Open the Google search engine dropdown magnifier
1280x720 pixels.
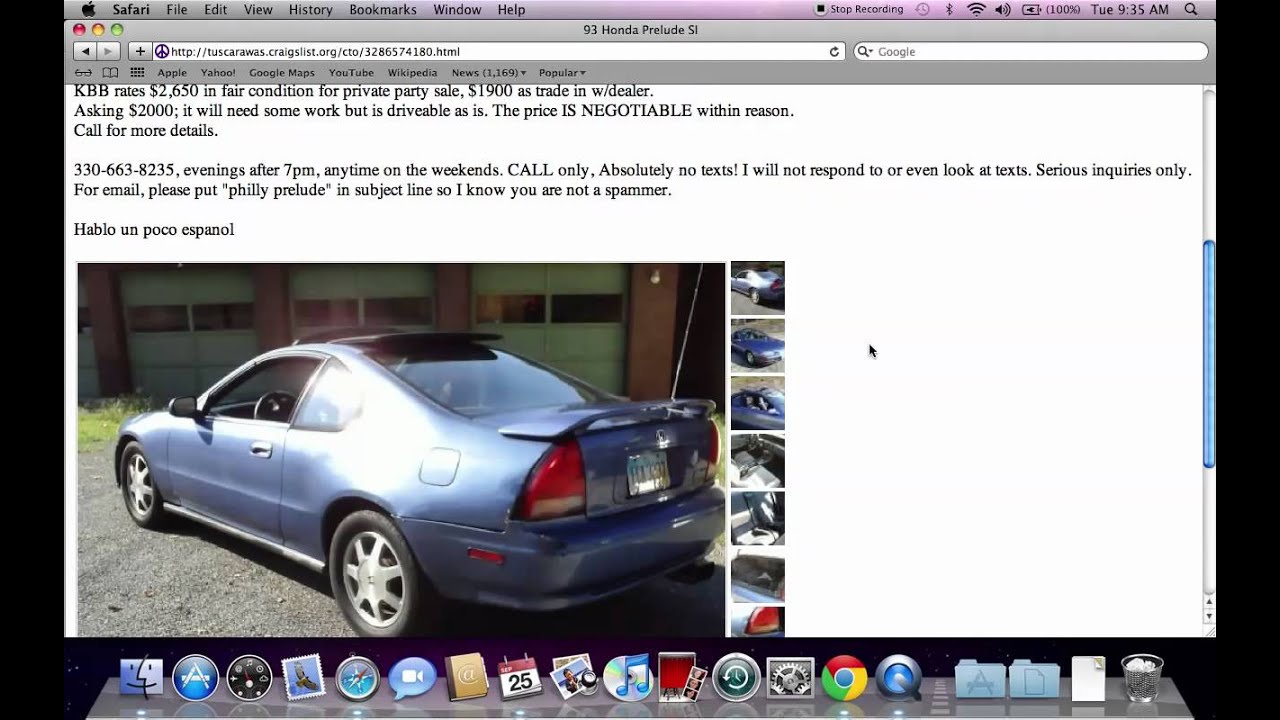pyautogui.click(x=866, y=52)
